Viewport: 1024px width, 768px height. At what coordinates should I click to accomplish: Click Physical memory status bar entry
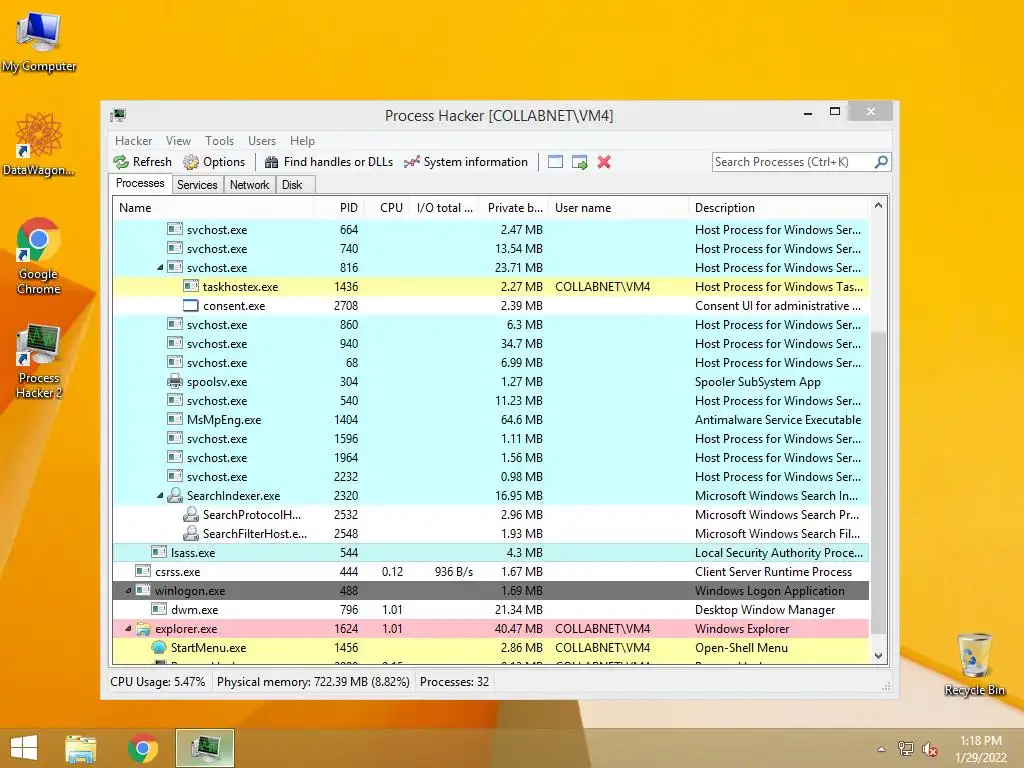coord(313,682)
